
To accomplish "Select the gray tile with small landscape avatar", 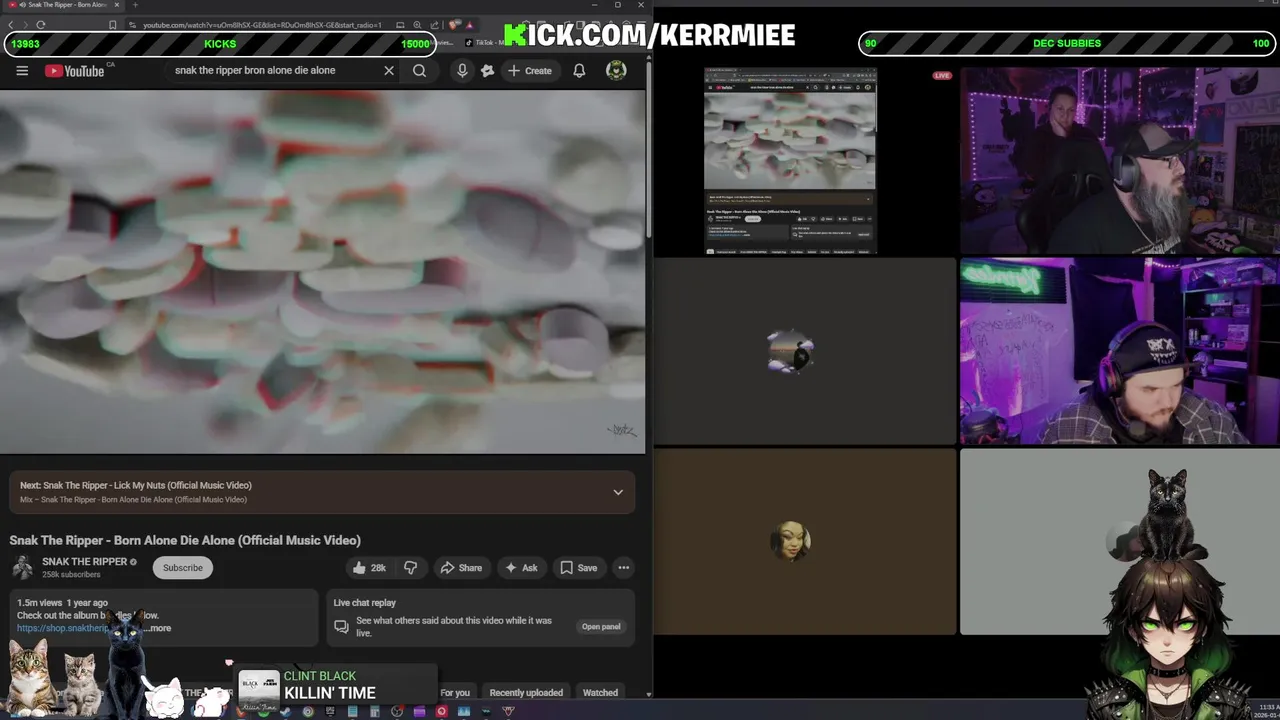I will (x=805, y=351).
